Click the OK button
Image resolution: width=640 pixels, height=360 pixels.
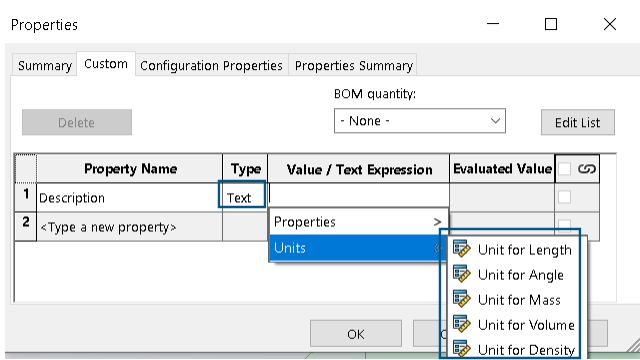pyautogui.click(x=356, y=333)
